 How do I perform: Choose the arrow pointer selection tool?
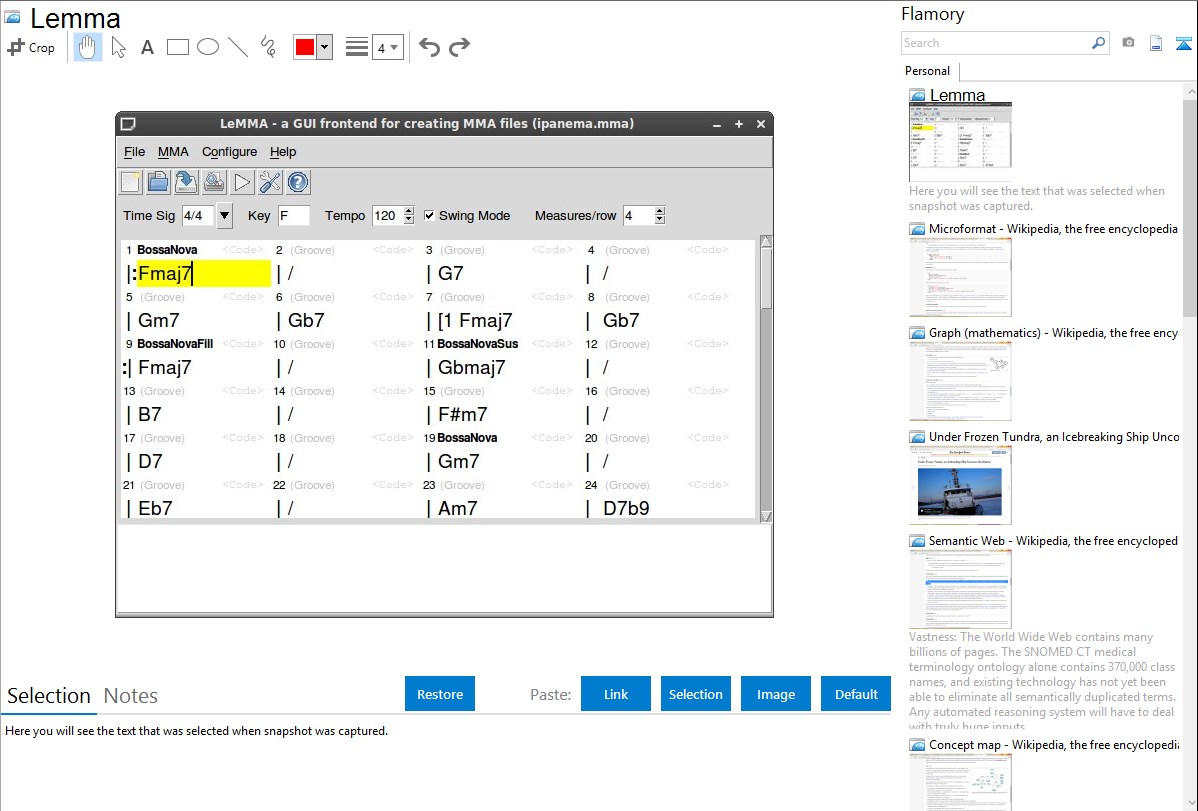(x=118, y=47)
